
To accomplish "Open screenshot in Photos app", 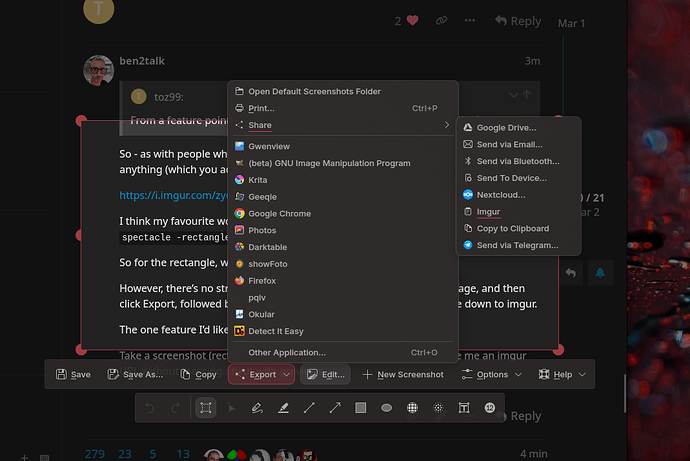I will click(343, 230).
